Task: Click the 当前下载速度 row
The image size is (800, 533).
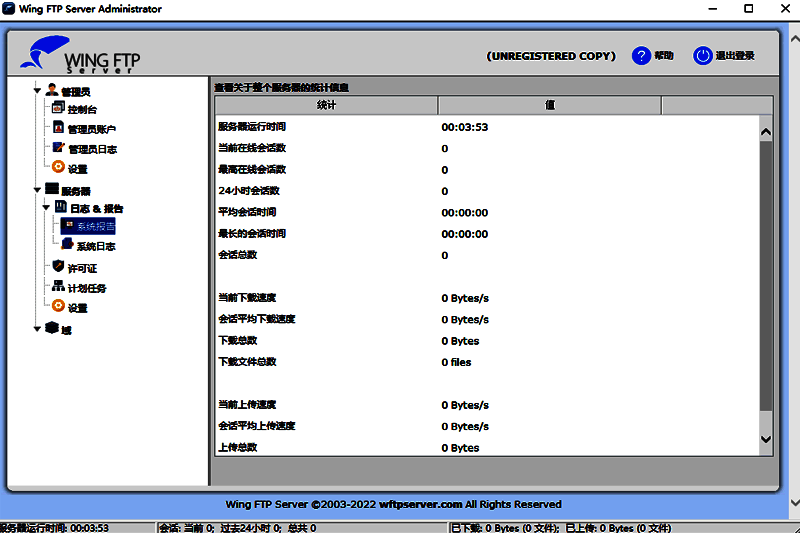Action: pyautogui.click(x=487, y=298)
